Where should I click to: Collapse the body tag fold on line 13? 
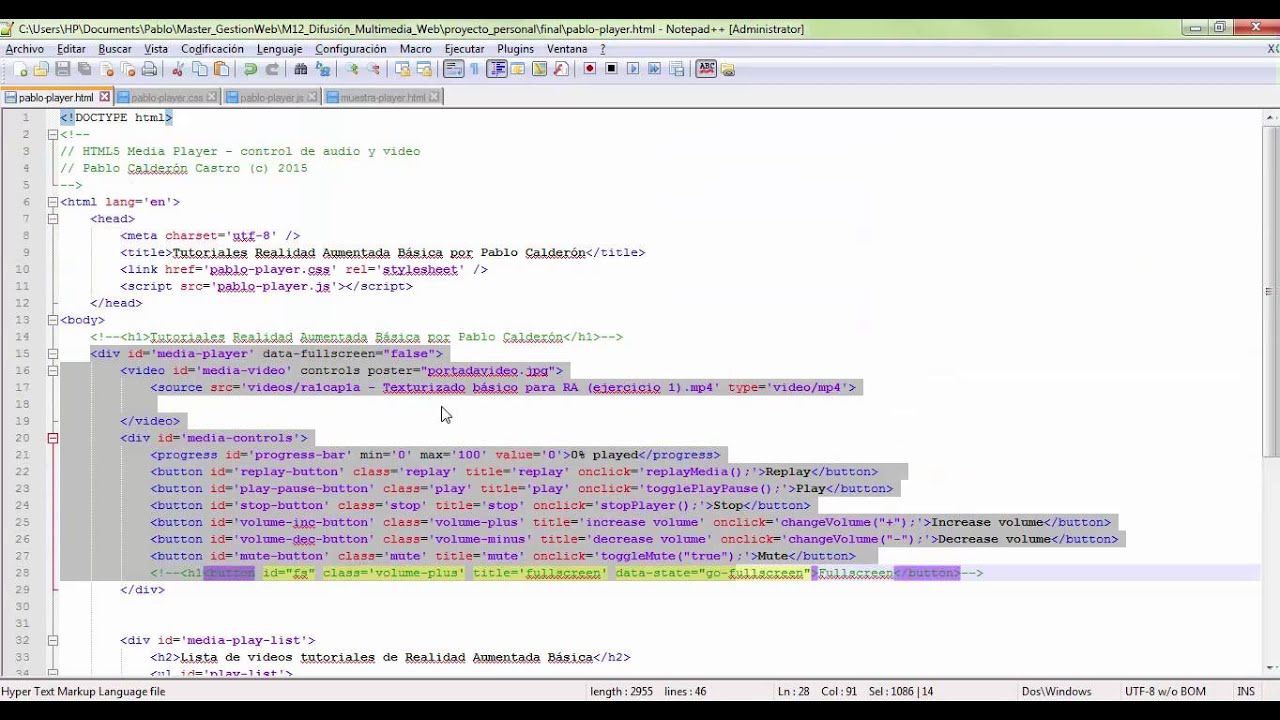pos(53,320)
